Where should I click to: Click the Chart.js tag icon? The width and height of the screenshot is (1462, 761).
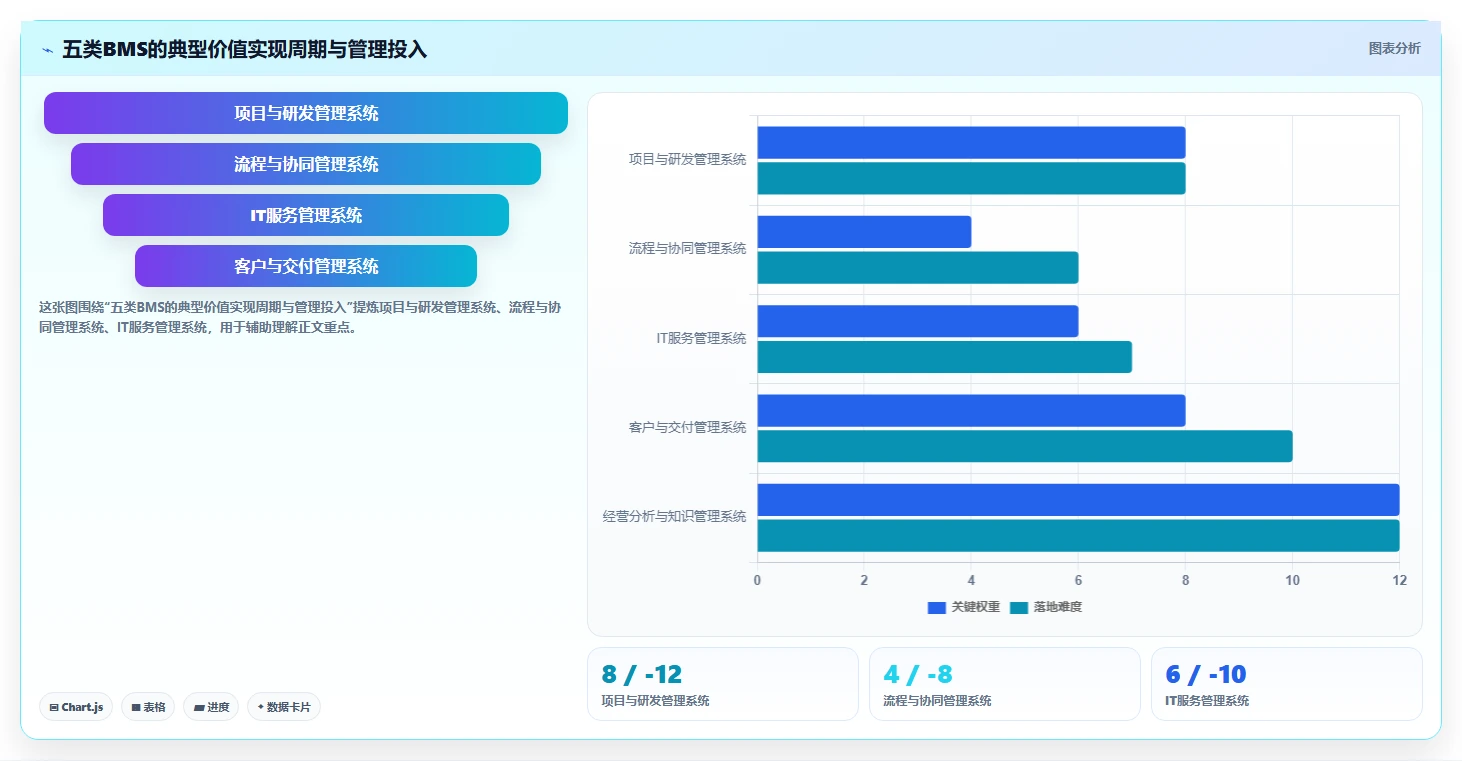(54, 707)
